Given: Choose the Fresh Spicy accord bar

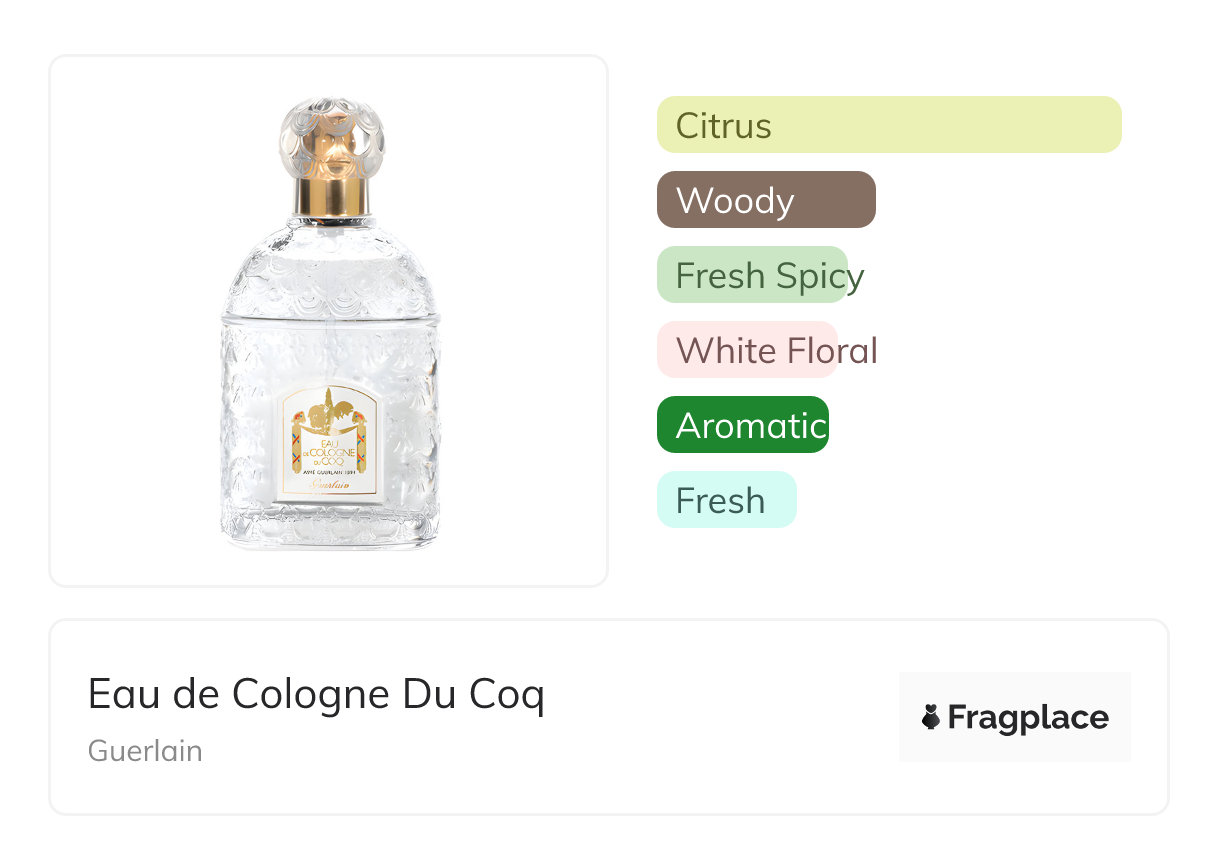Looking at the screenshot, I should coord(752,275).
